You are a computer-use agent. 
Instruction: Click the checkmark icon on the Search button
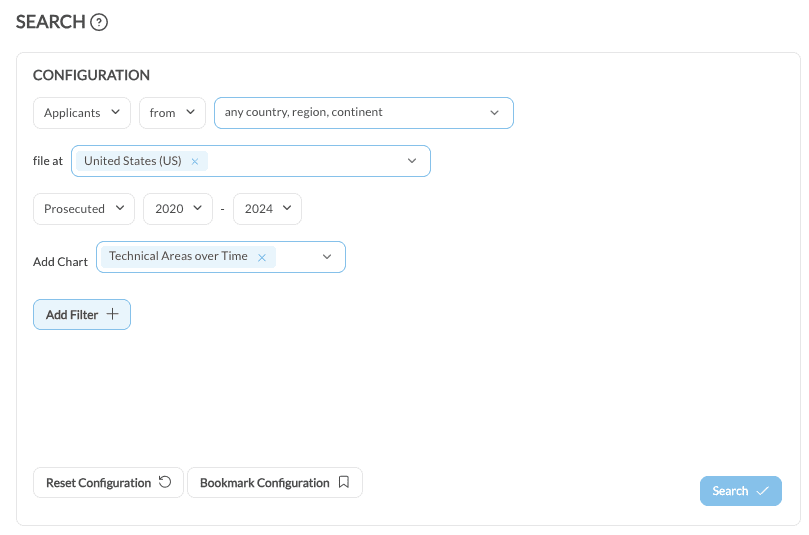pyautogui.click(x=763, y=491)
